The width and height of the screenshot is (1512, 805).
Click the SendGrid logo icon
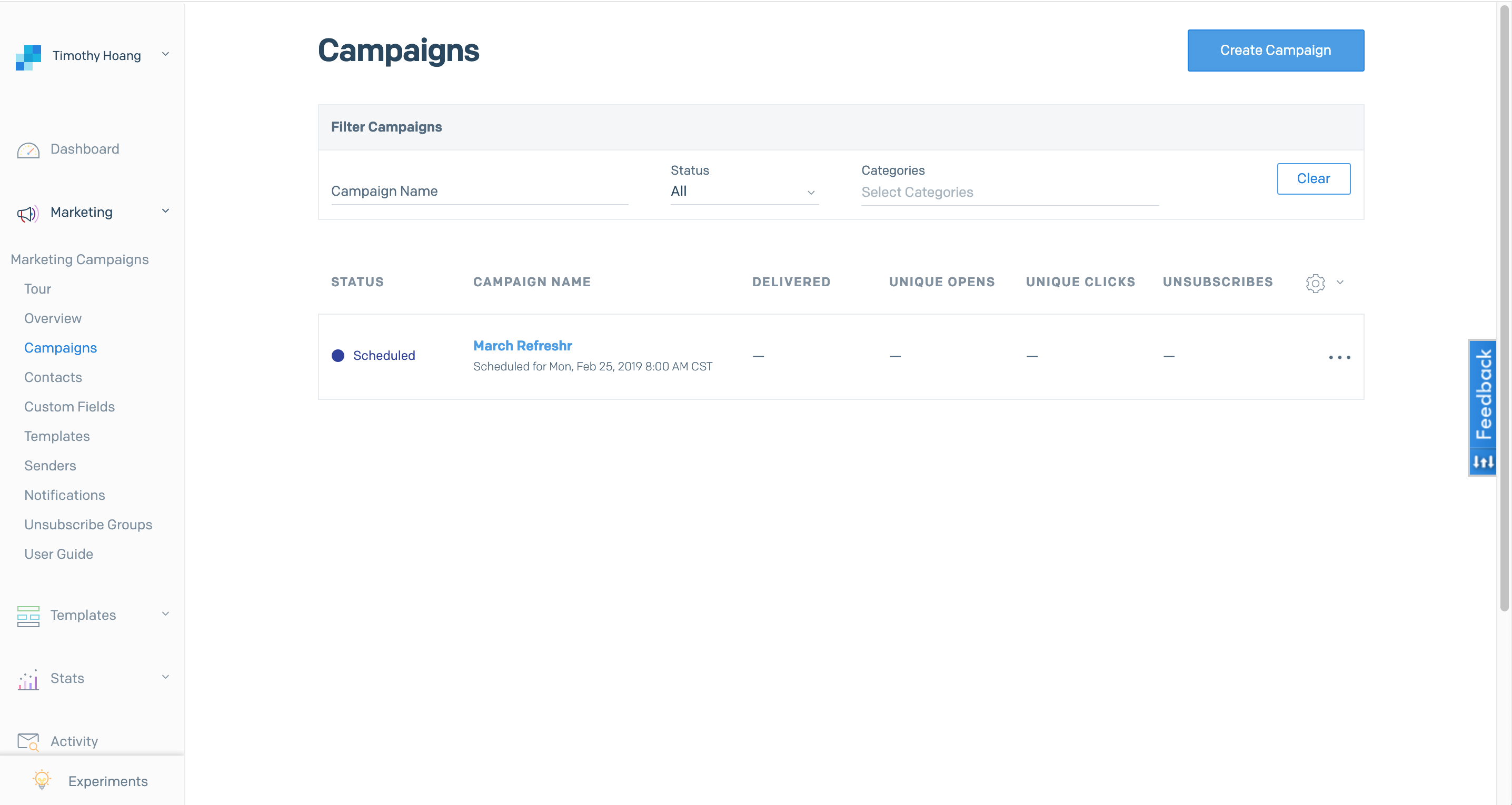[x=28, y=57]
